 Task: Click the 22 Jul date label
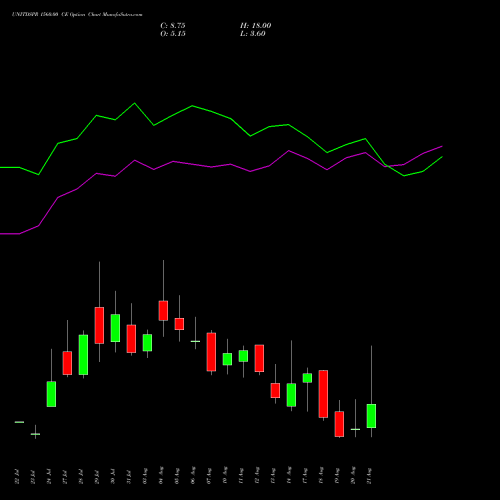tap(17, 477)
